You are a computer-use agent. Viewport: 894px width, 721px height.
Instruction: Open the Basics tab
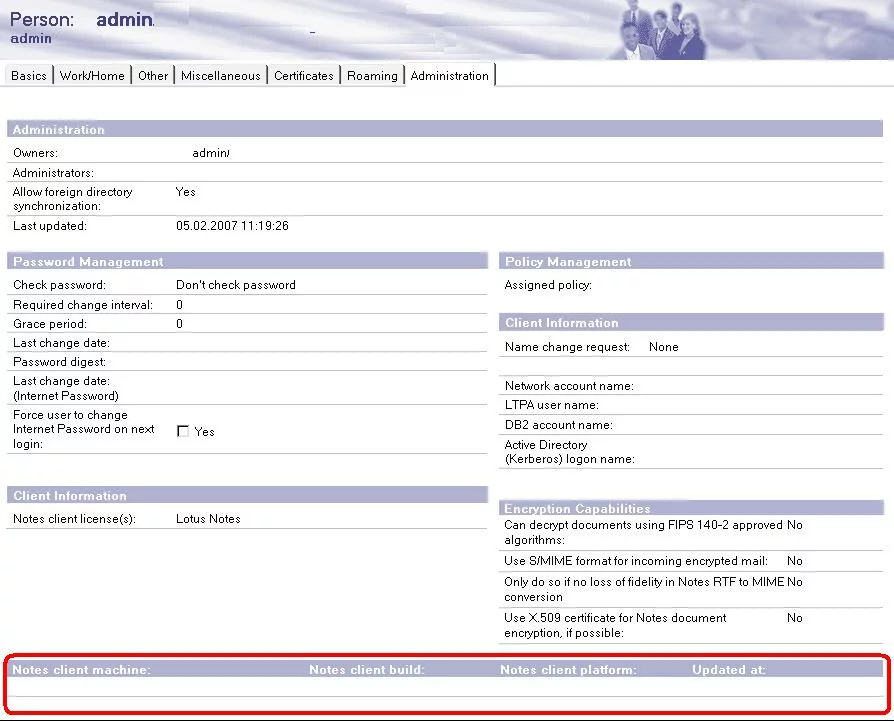29,76
